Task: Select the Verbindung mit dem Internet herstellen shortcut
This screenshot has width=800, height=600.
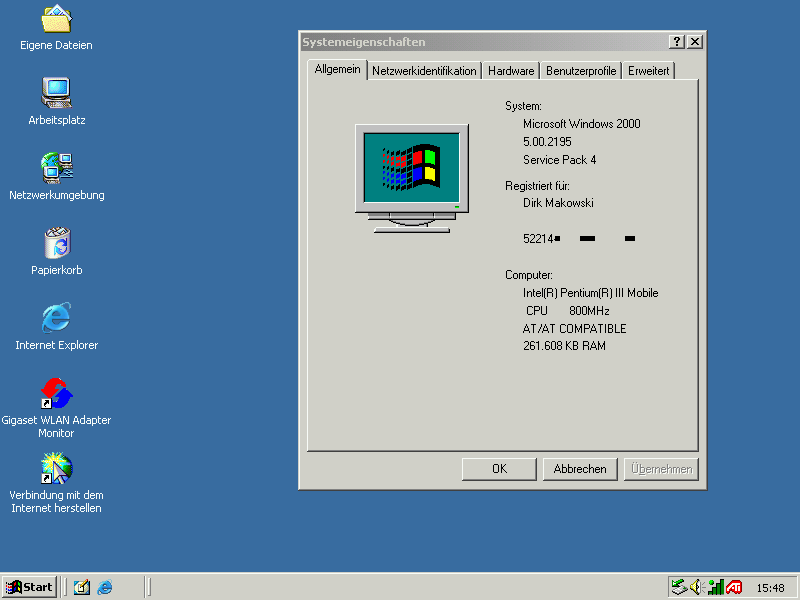Action: coord(56,468)
